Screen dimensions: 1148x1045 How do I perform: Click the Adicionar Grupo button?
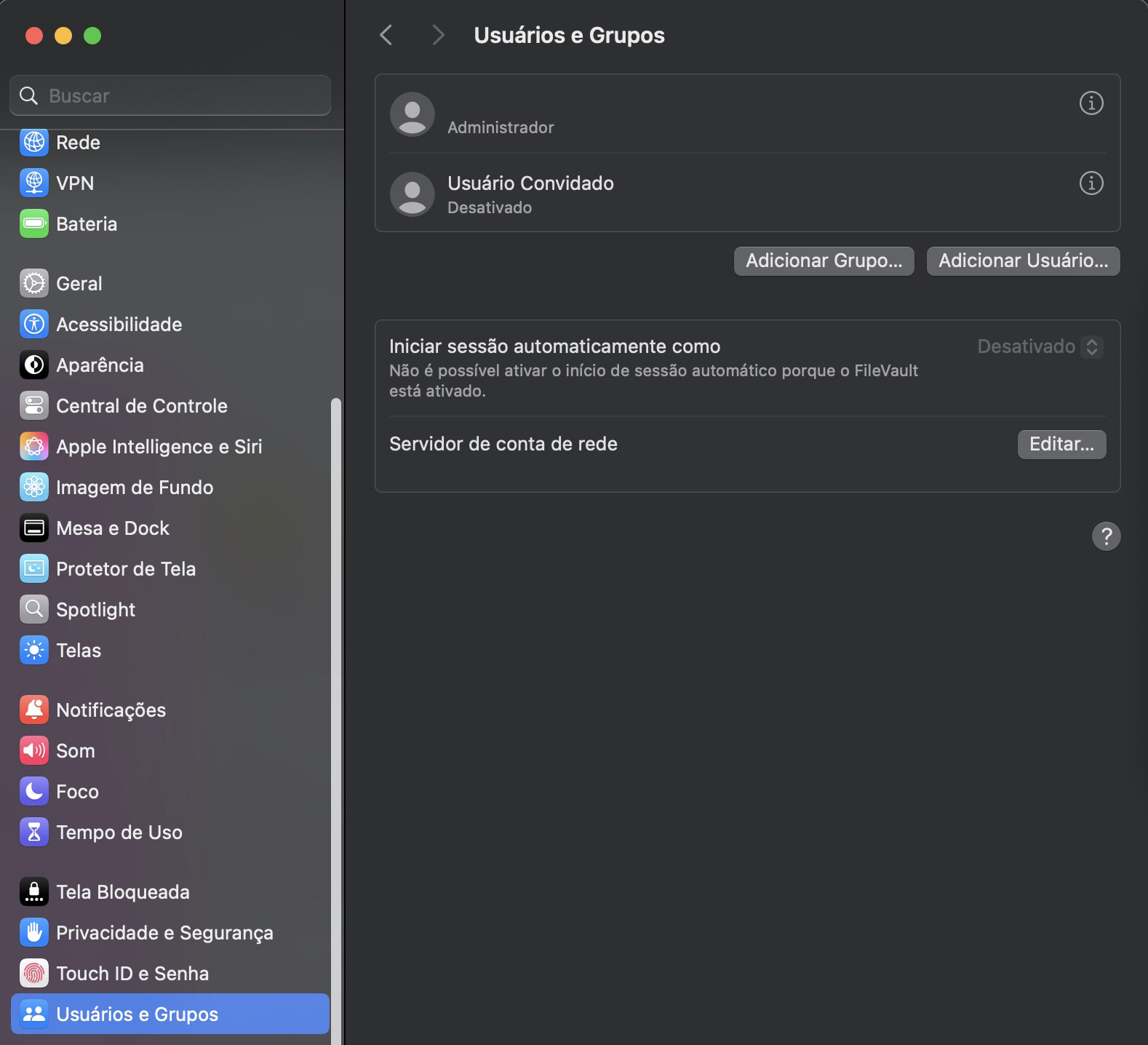point(824,261)
